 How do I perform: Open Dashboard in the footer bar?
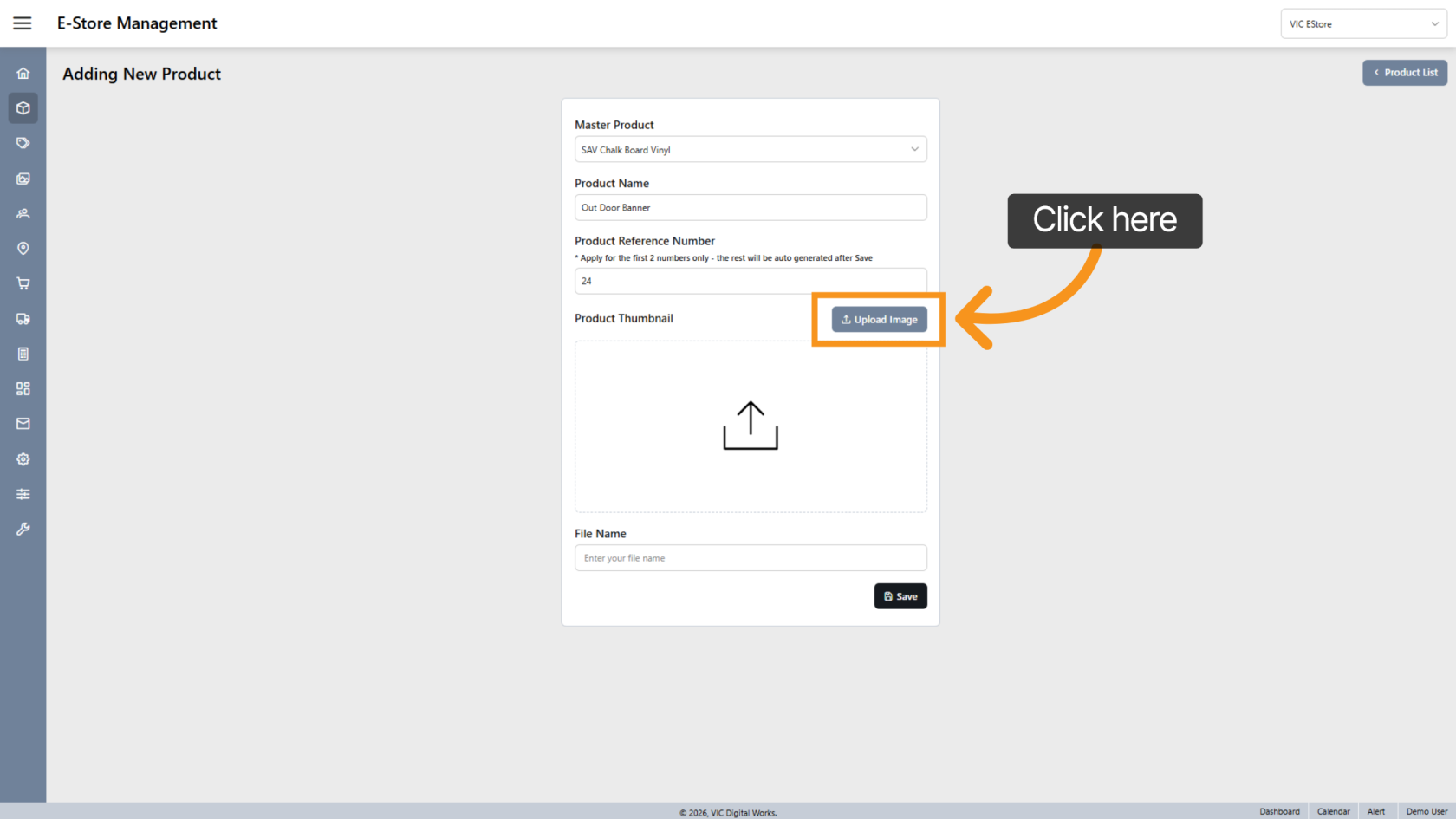click(x=1279, y=811)
